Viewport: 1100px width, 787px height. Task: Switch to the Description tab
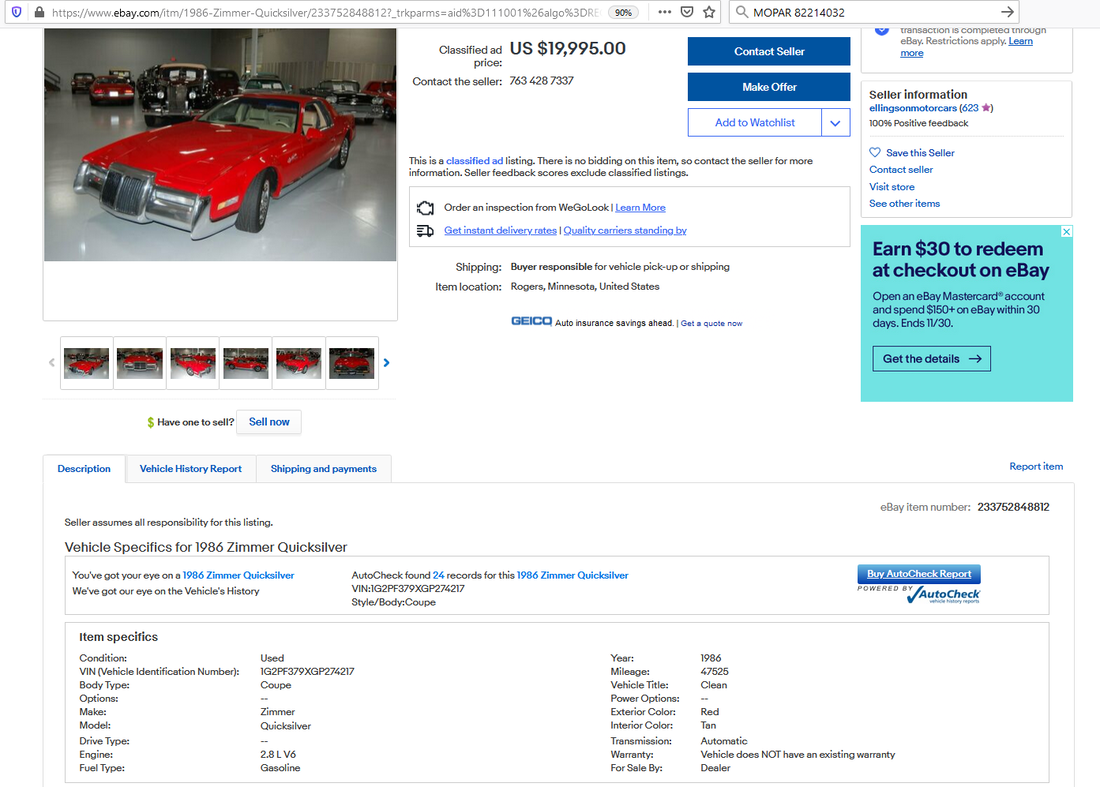(x=84, y=469)
